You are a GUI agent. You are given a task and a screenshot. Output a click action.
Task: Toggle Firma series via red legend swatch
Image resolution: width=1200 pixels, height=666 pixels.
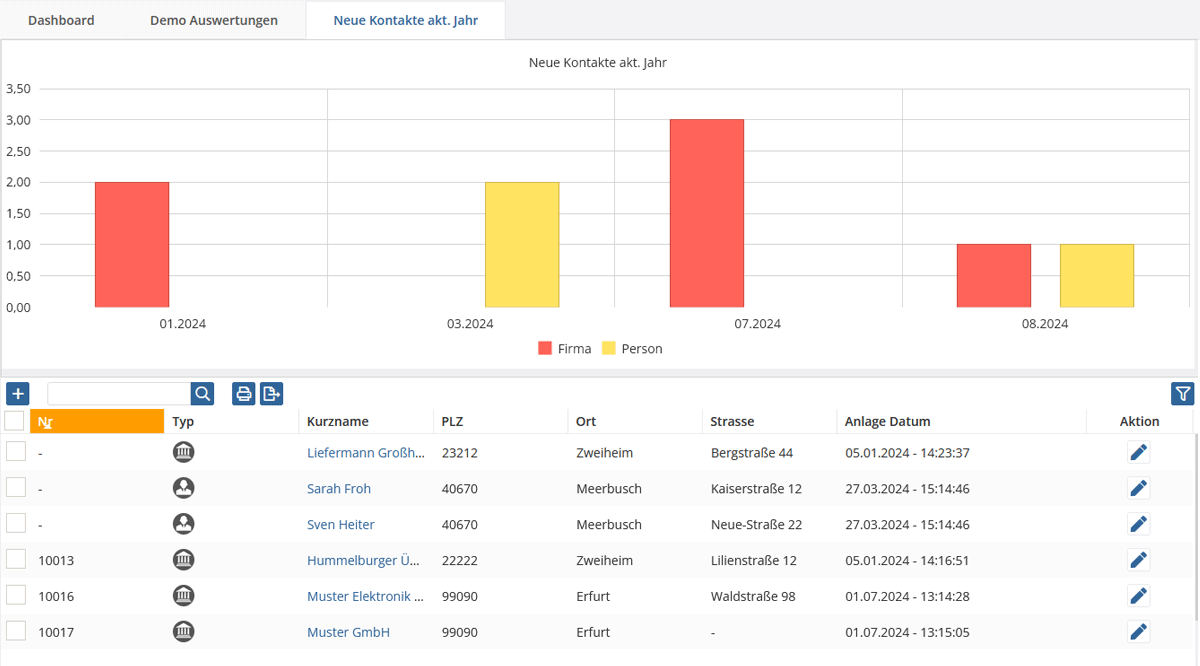pyautogui.click(x=545, y=349)
